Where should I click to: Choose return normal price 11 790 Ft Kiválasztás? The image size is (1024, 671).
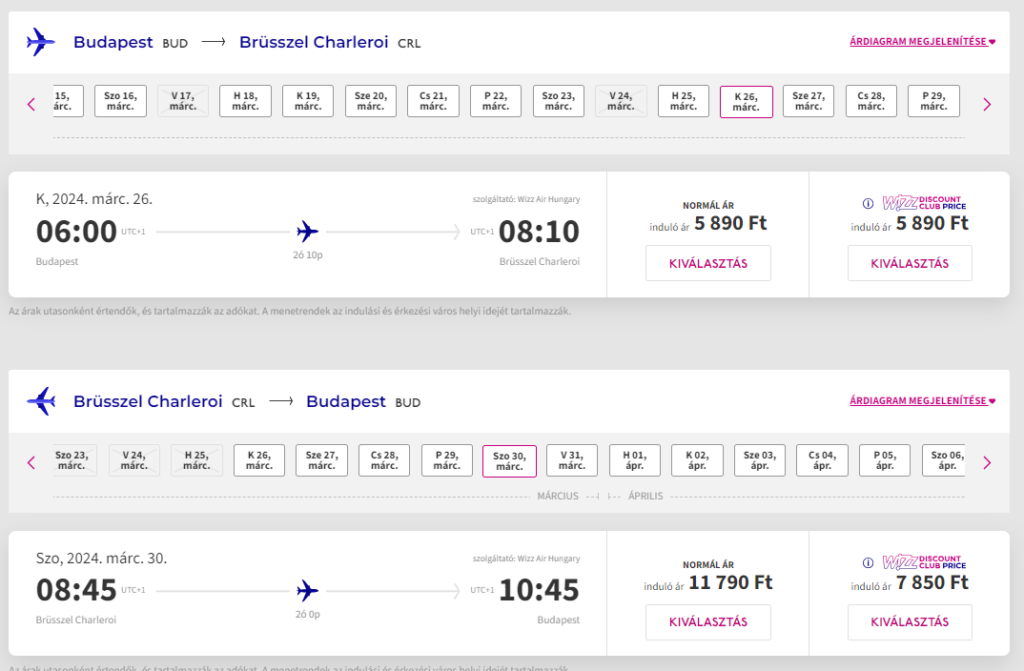708,622
